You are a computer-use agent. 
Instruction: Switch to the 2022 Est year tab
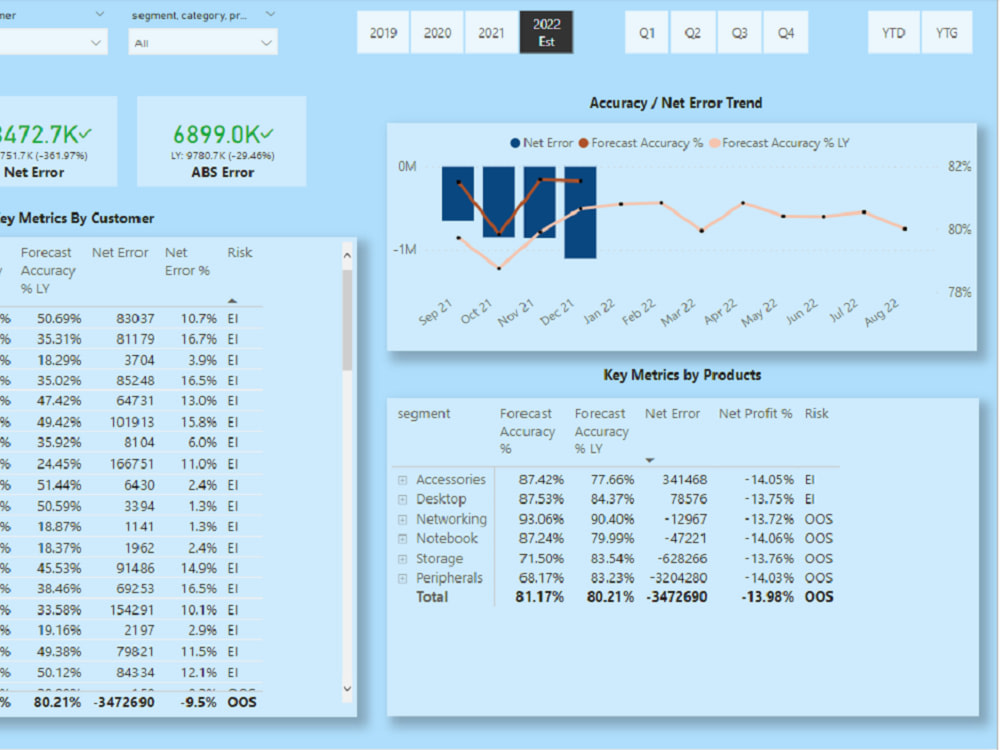[546, 31]
